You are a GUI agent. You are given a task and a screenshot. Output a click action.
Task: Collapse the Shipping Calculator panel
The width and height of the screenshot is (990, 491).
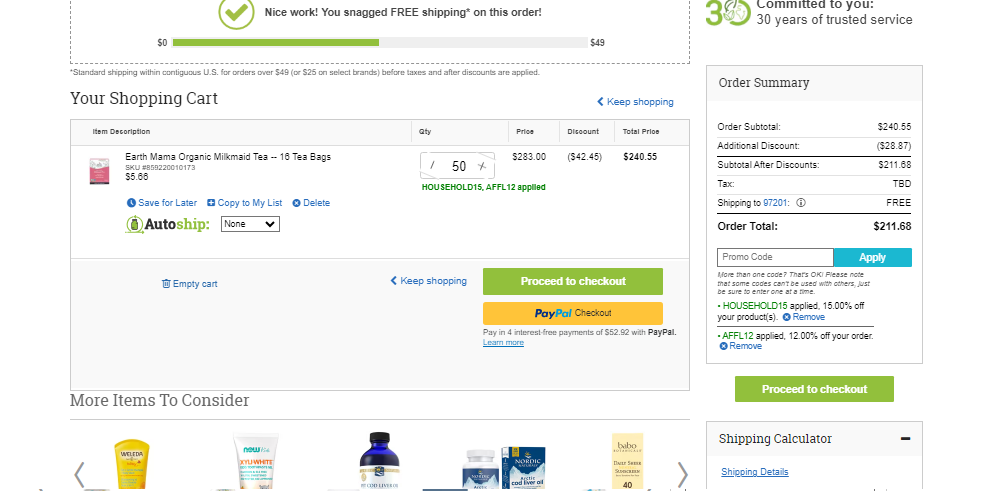(x=905, y=439)
